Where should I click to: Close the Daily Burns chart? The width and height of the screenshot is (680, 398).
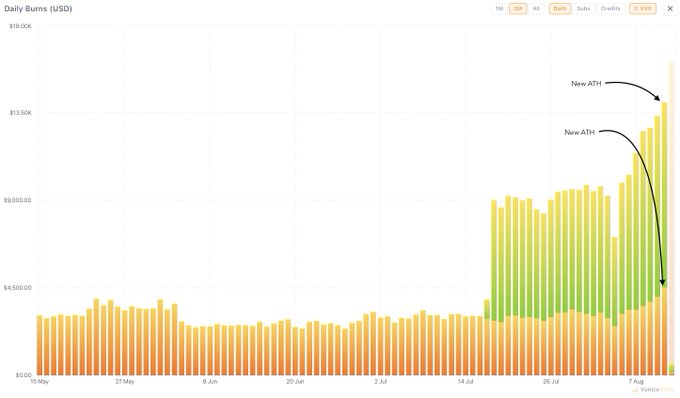(670, 9)
